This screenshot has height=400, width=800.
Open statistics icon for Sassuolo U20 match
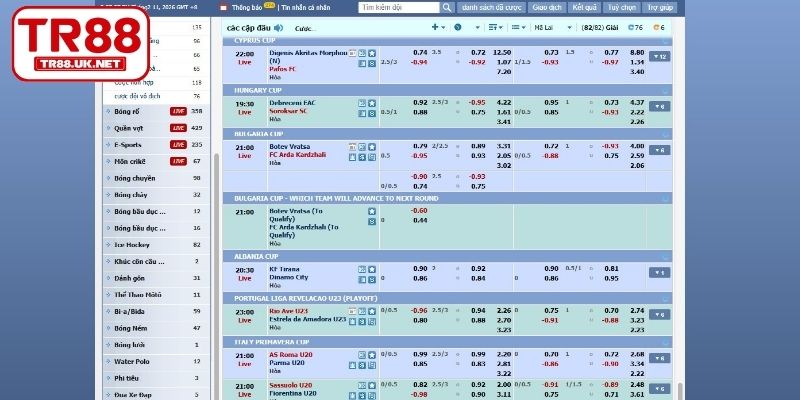362,386
